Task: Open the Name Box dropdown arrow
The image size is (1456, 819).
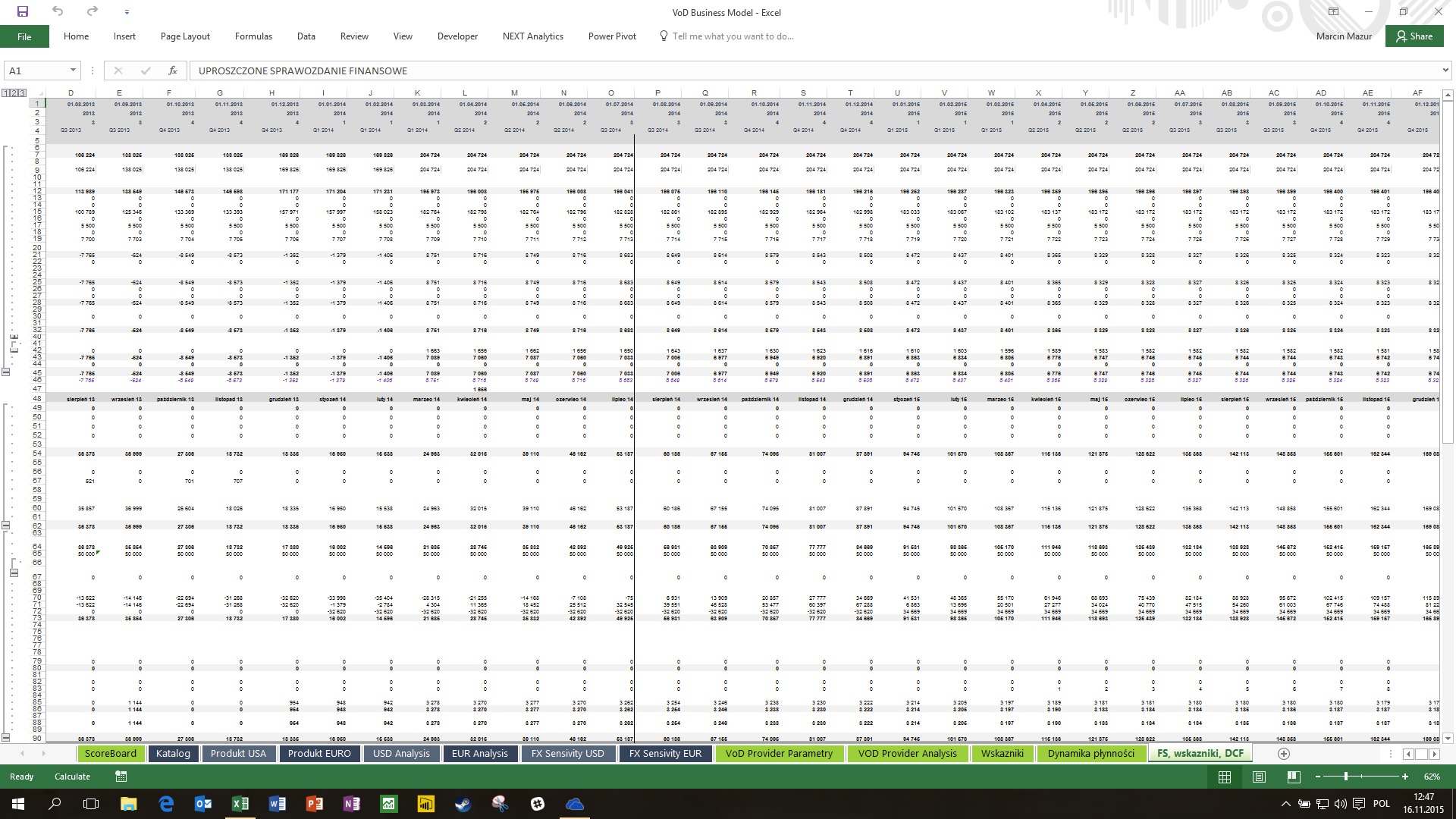Action: 73,71
